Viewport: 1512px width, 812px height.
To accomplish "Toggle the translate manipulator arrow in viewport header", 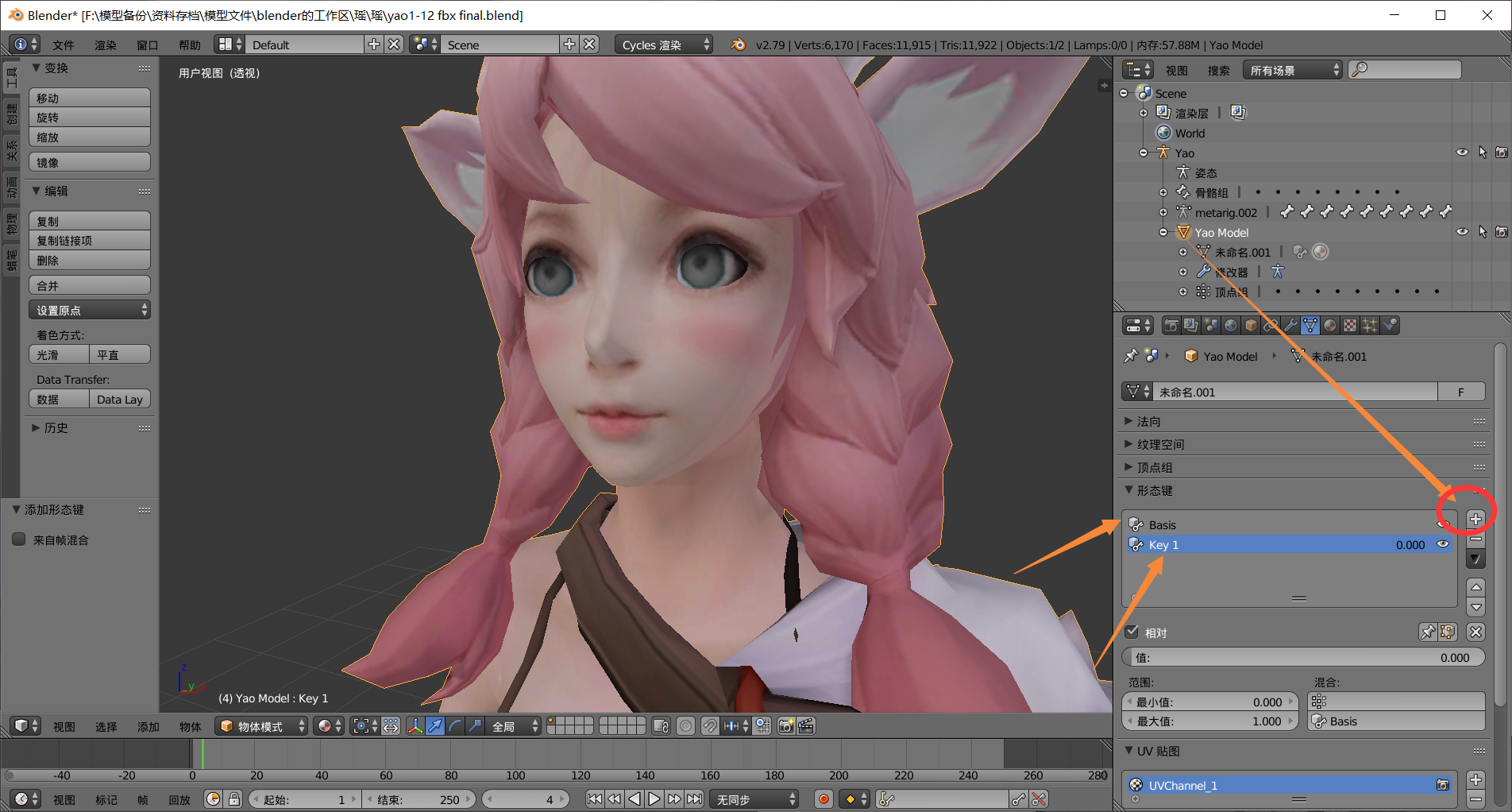I will (435, 726).
